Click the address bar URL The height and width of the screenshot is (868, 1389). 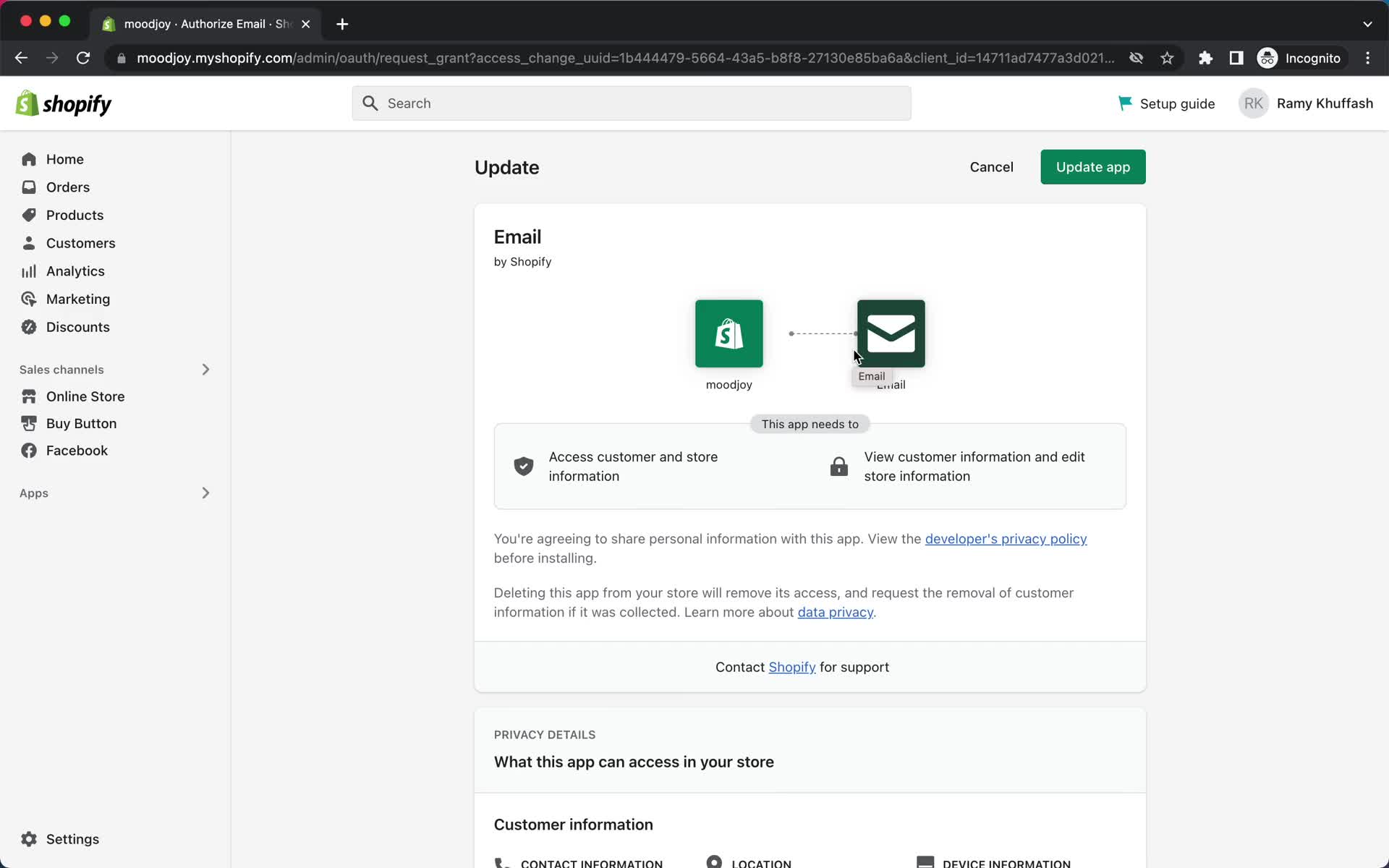[x=625, y=58]
